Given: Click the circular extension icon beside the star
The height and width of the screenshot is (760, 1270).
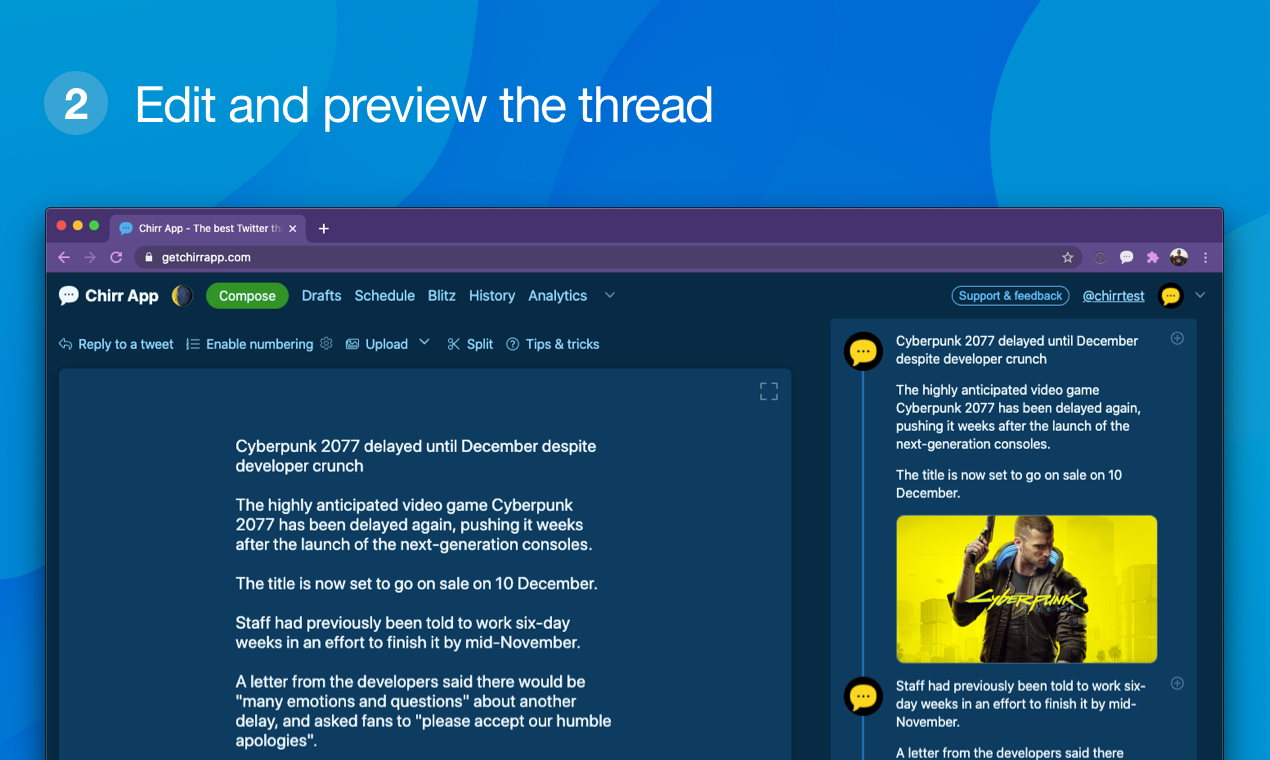Looking at the screenshot, I should tap(1100, 257).
